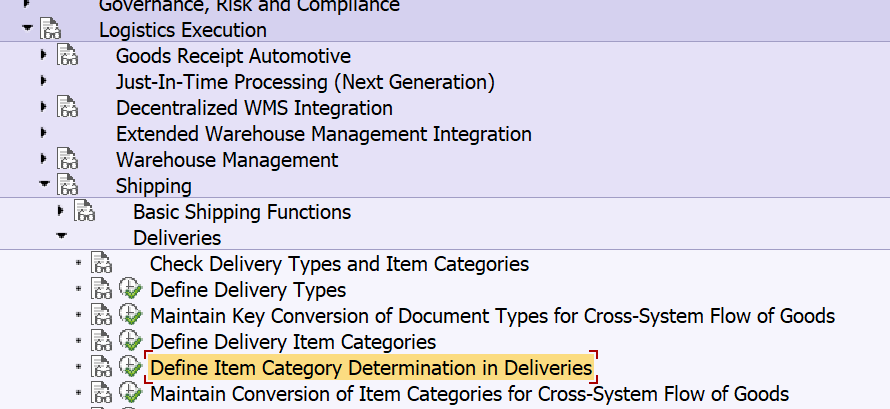Click the Goods Receipt Automotive label
The width and height of the screenshot is (890, 409).
233,56
